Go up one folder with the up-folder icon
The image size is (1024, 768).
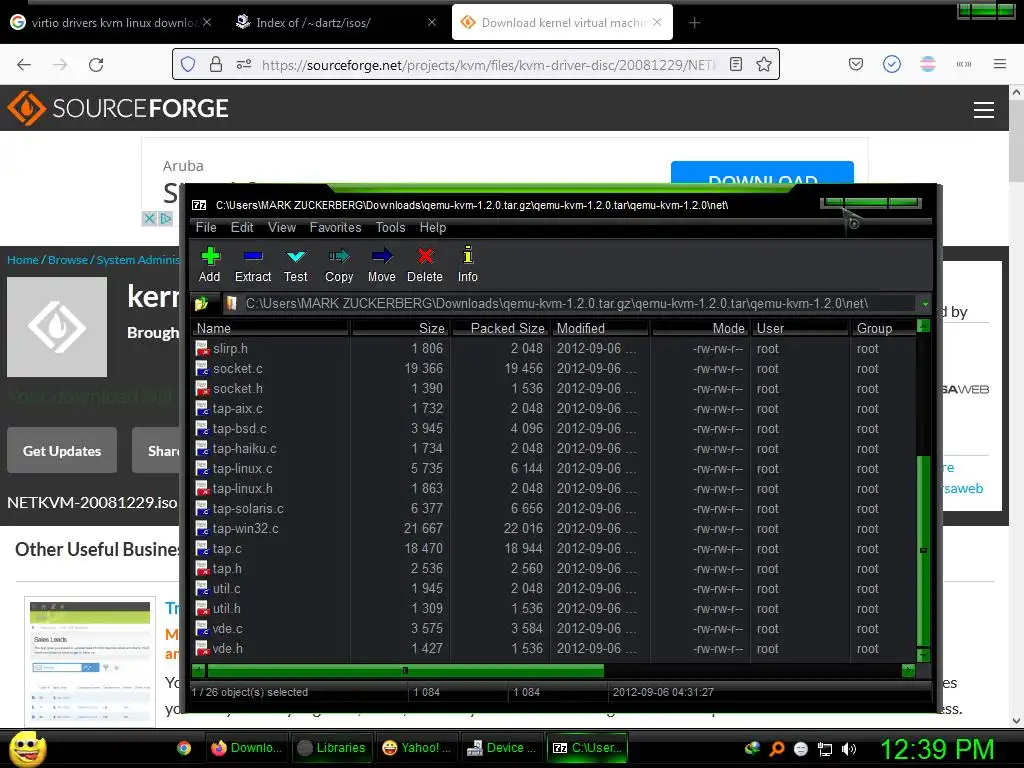201,303
